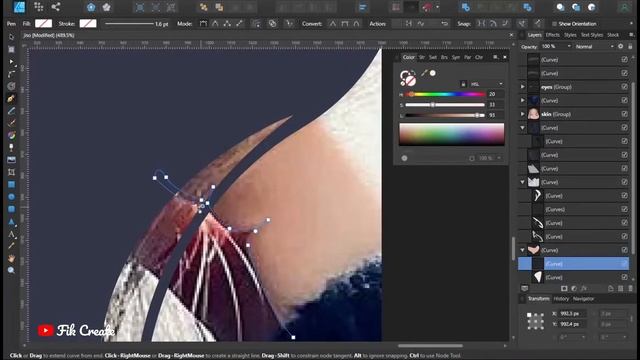Select the Triangle shape tool
This screenshot has height=360, width=640.
tap(11, 222)
